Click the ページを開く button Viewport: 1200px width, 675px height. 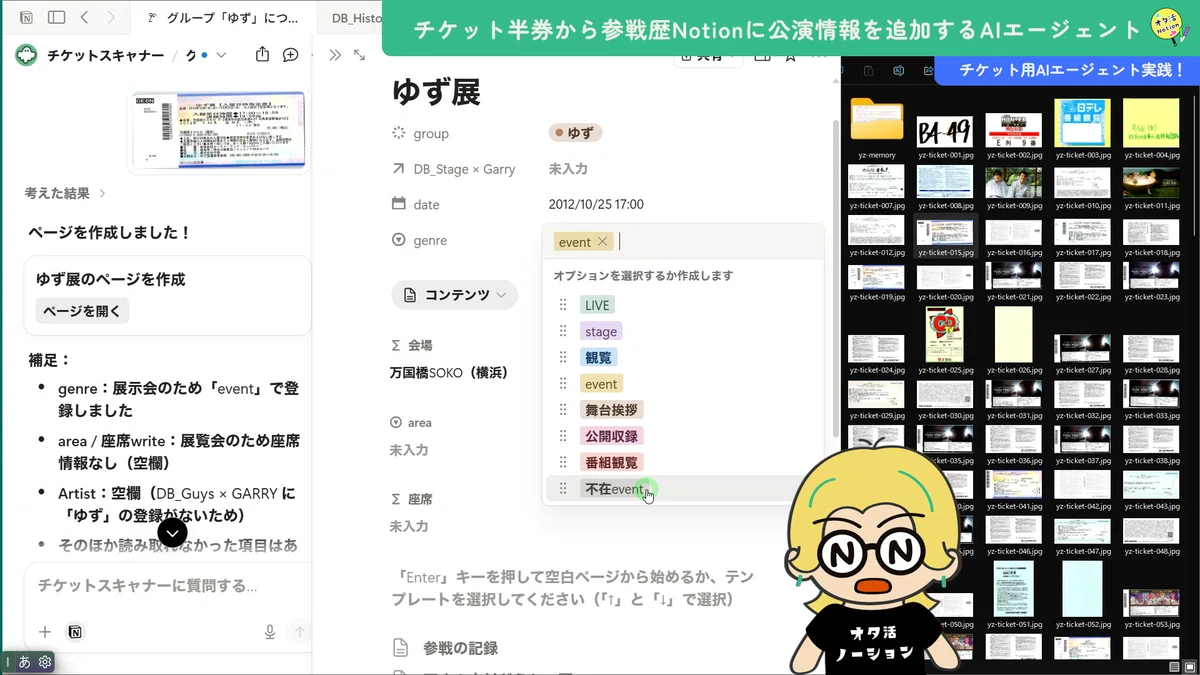click(82, 311)
